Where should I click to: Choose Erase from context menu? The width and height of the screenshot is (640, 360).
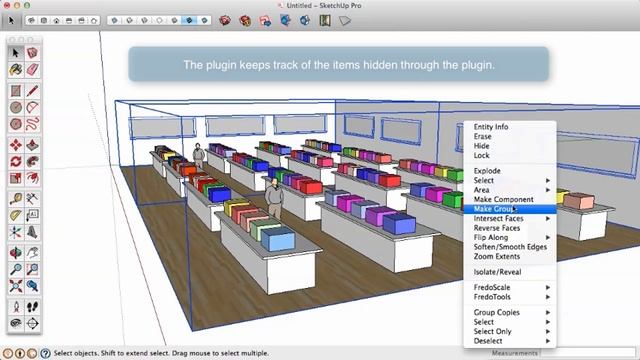(510, 136)
